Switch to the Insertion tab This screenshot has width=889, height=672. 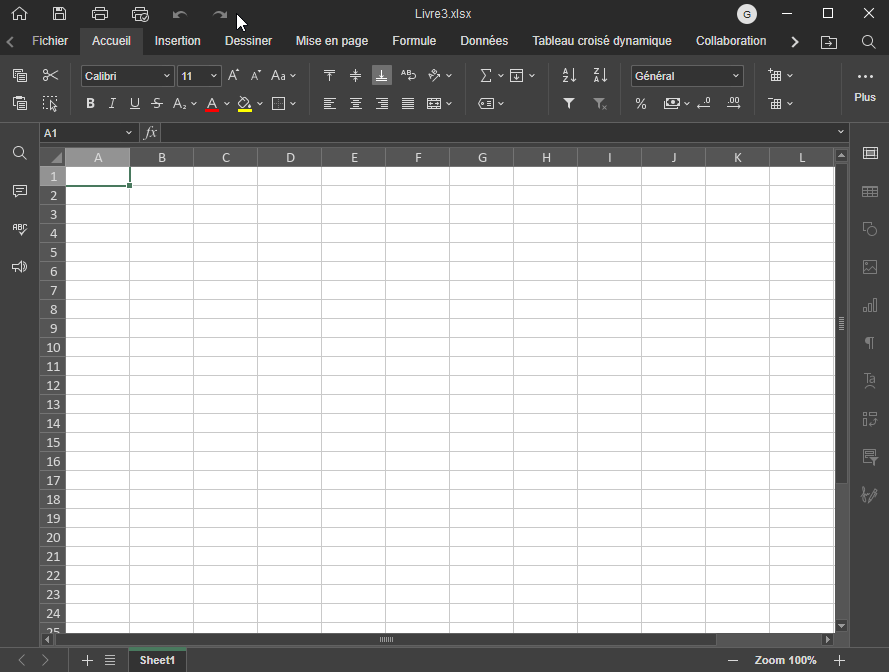[177, 41]
